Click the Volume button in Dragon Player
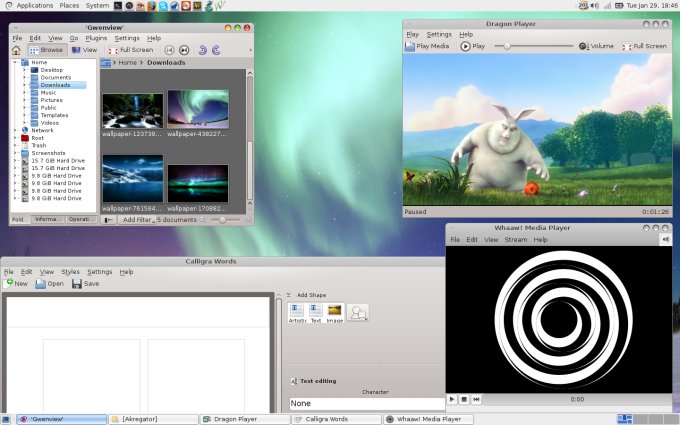 click(596, 46)
